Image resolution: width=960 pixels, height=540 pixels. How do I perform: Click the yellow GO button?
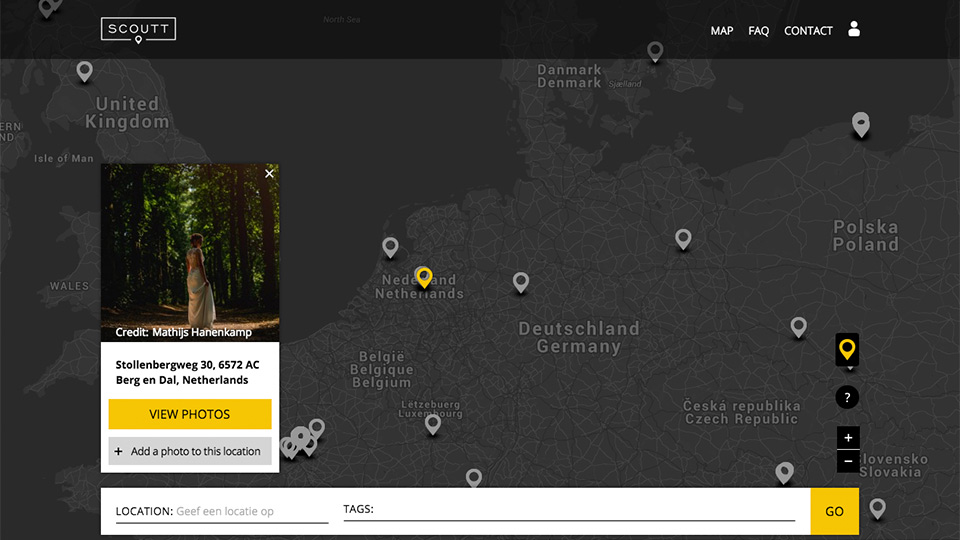[834, 511]
